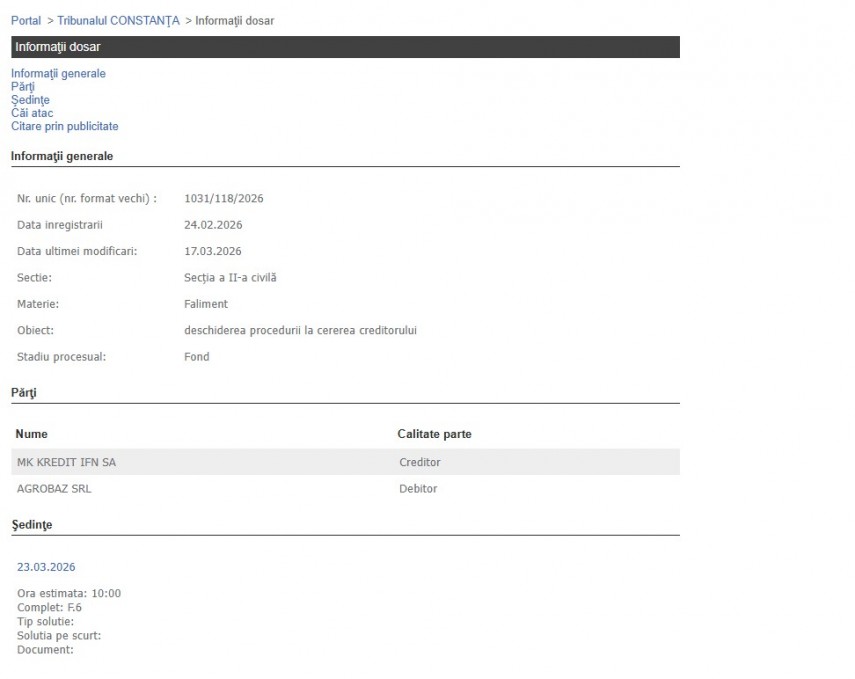Click the Nume column header
Viewport: 855px width, 679px height.
coord(32,434)
